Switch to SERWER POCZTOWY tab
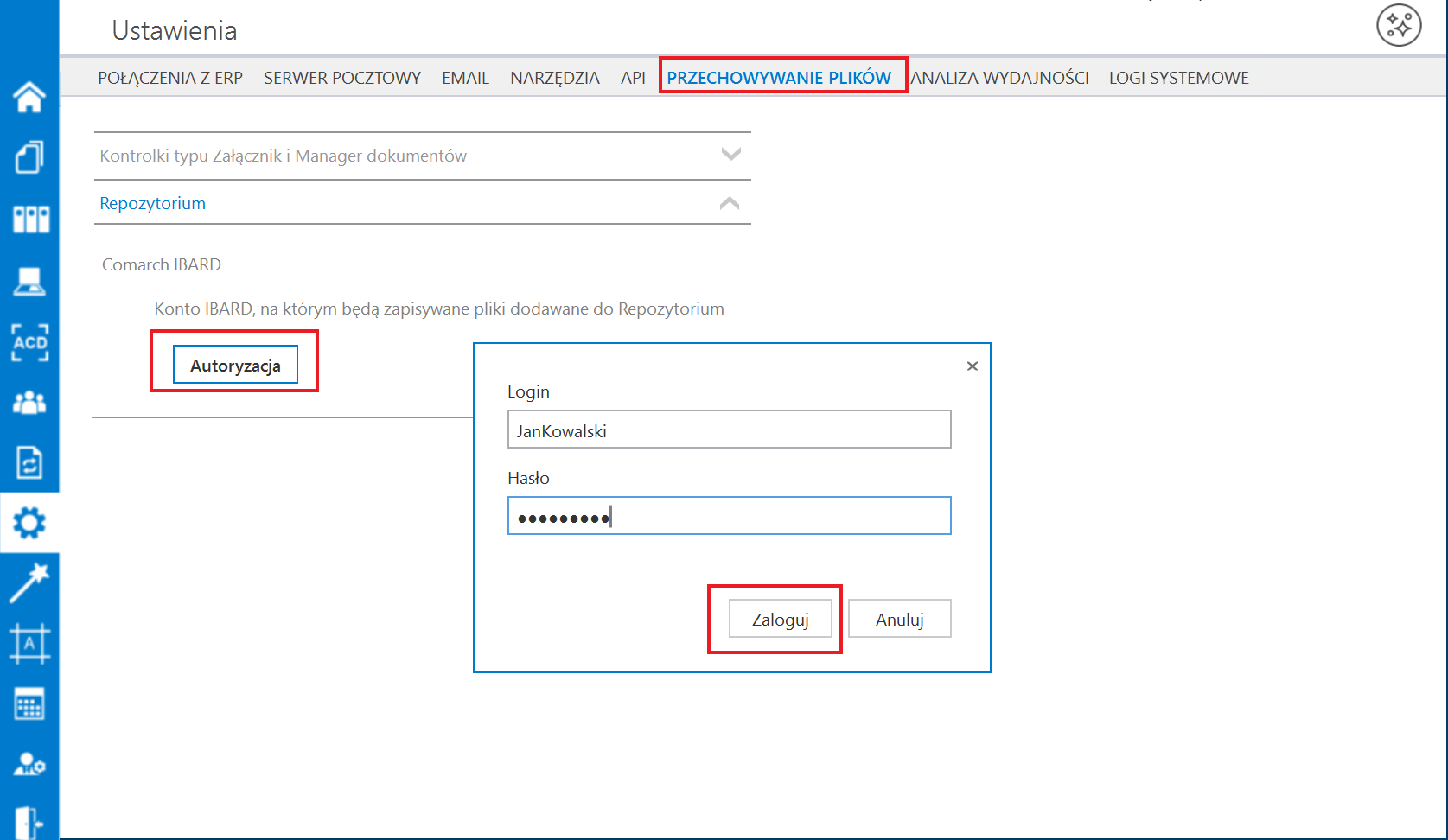Image resolution: width=1448 pixels, height=840 pixels. tap(342, 78)
